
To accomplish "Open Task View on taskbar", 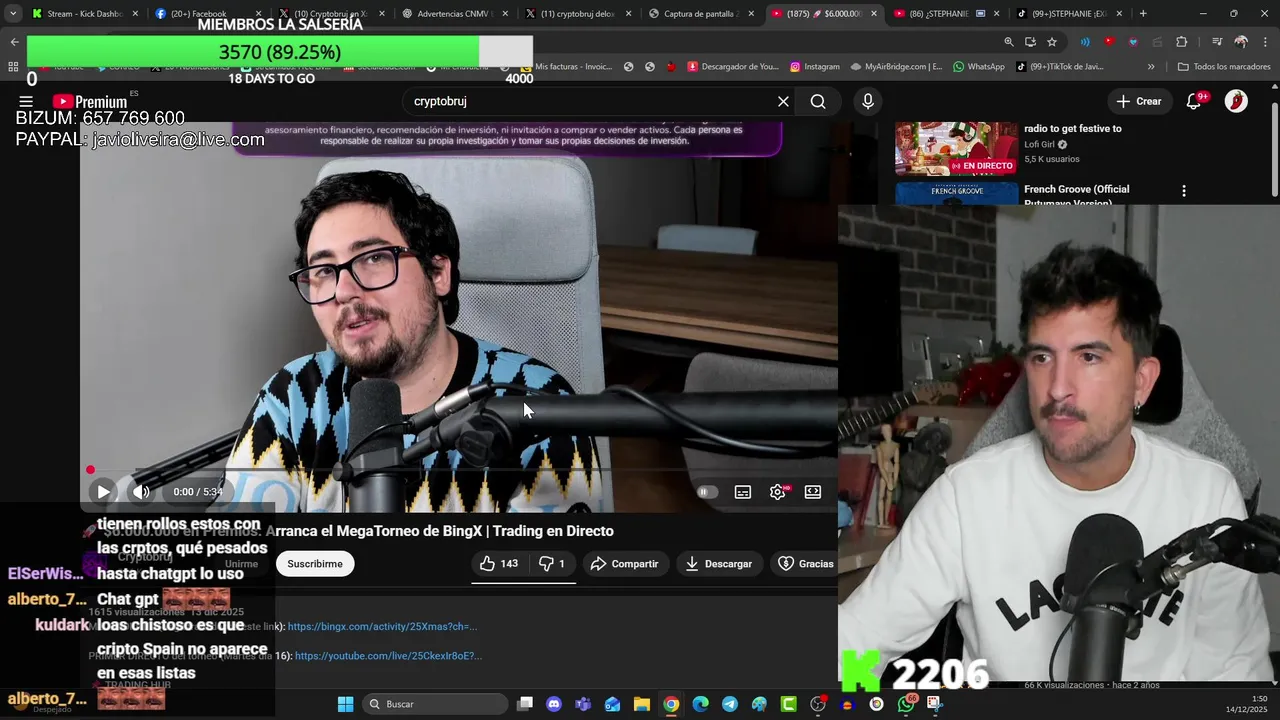I will tap(525, 704).
